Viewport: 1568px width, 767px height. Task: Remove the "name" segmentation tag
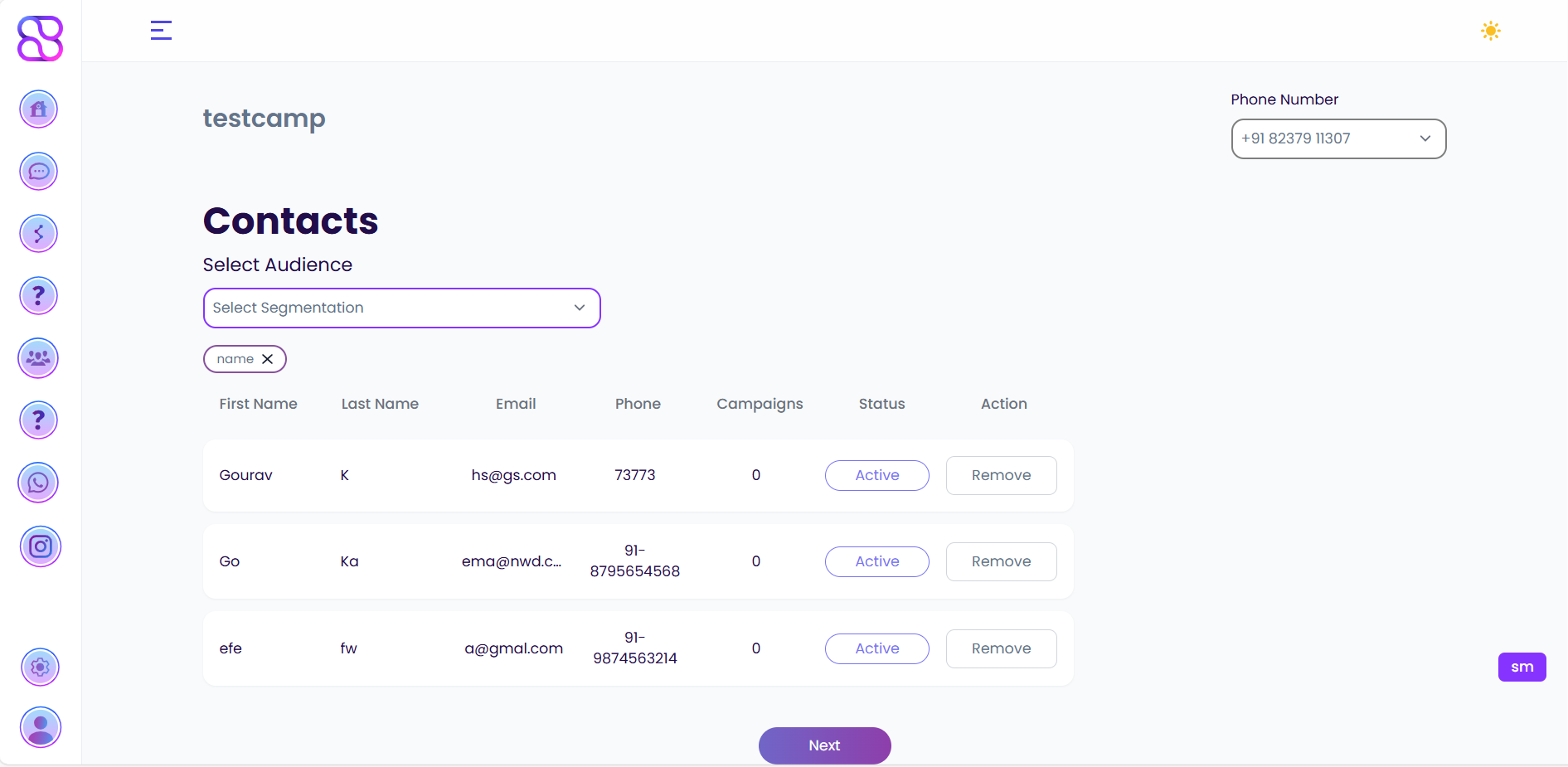tap(267, 359)
